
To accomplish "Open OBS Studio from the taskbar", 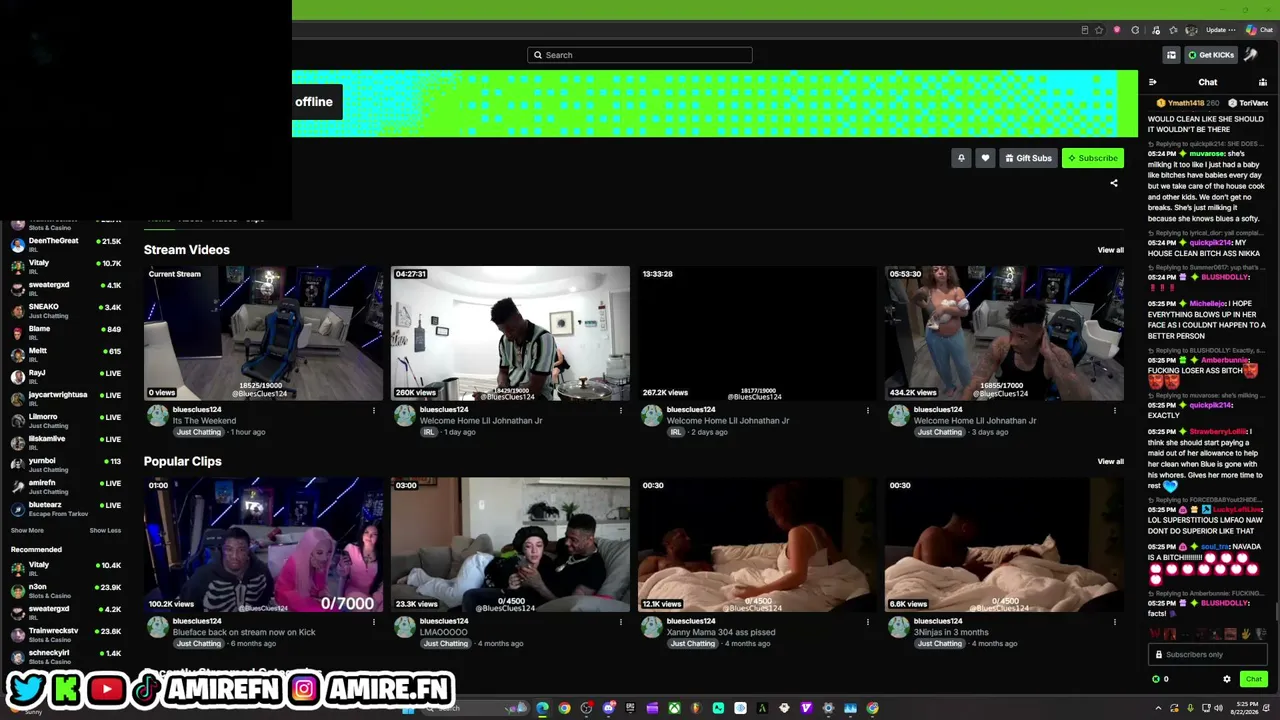I will pos(587,708).
